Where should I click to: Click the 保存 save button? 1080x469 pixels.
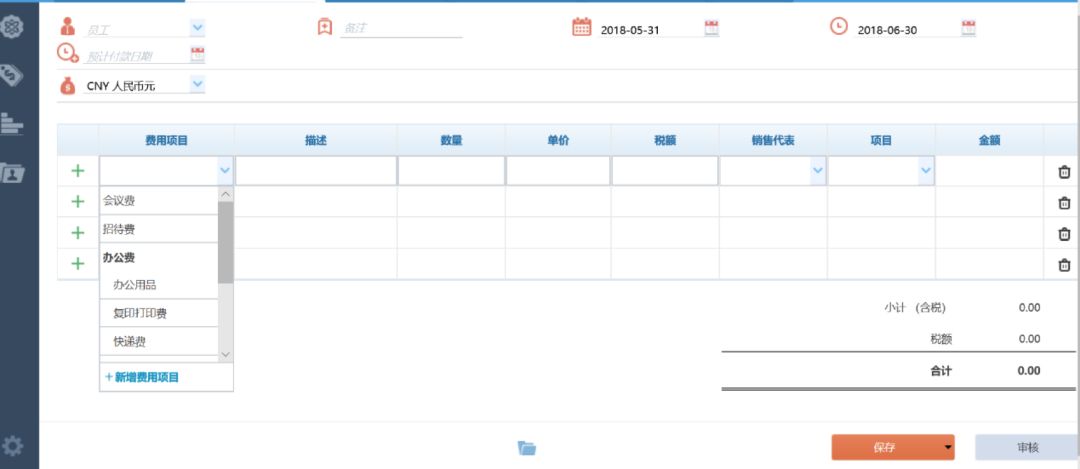point(884,448)
